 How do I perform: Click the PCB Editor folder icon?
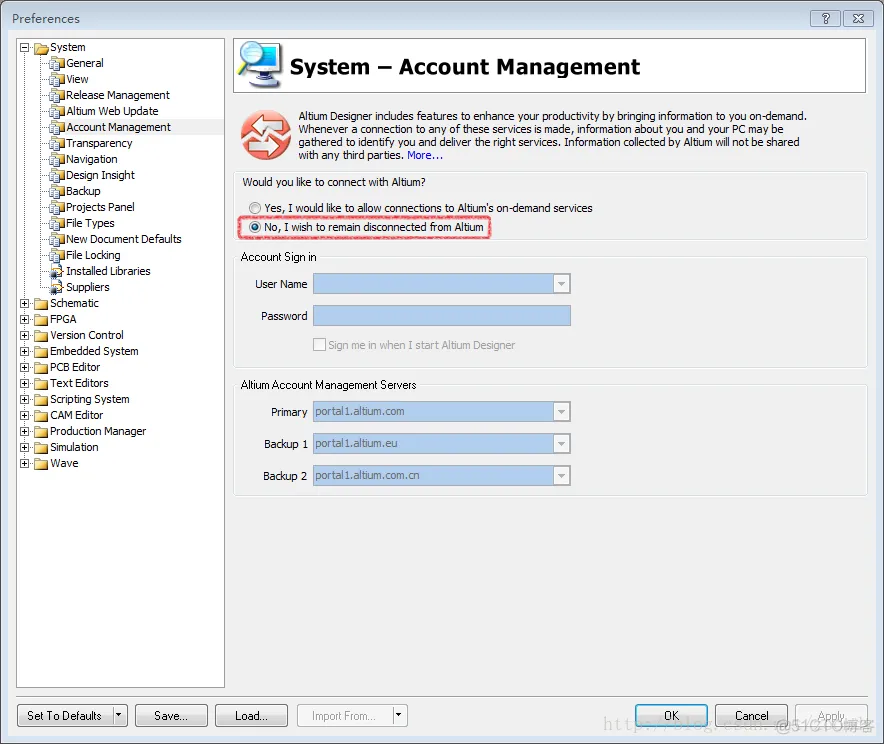tap(41, 367)
